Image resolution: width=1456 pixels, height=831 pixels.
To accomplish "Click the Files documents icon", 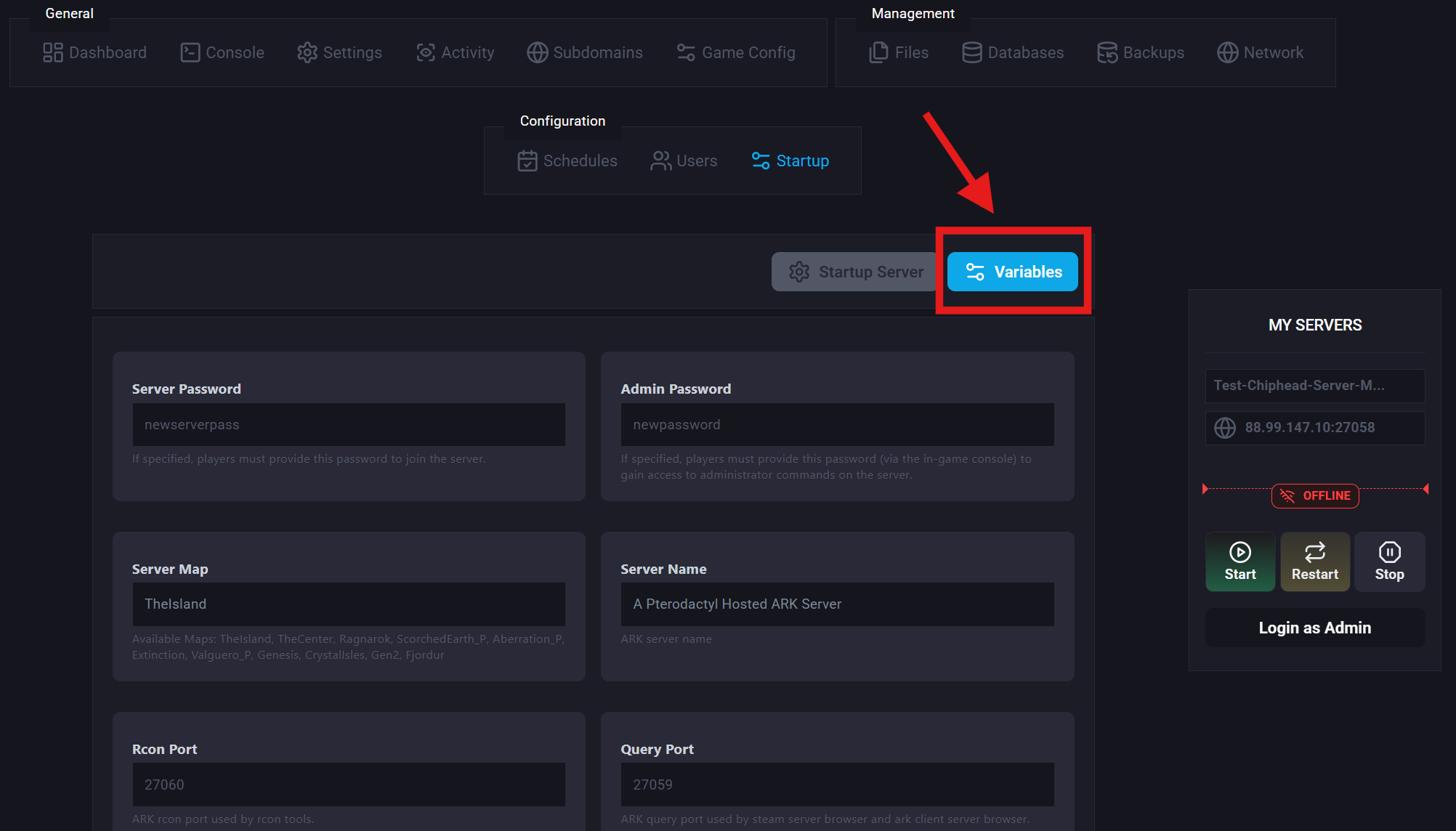I will tap(879, 52).
